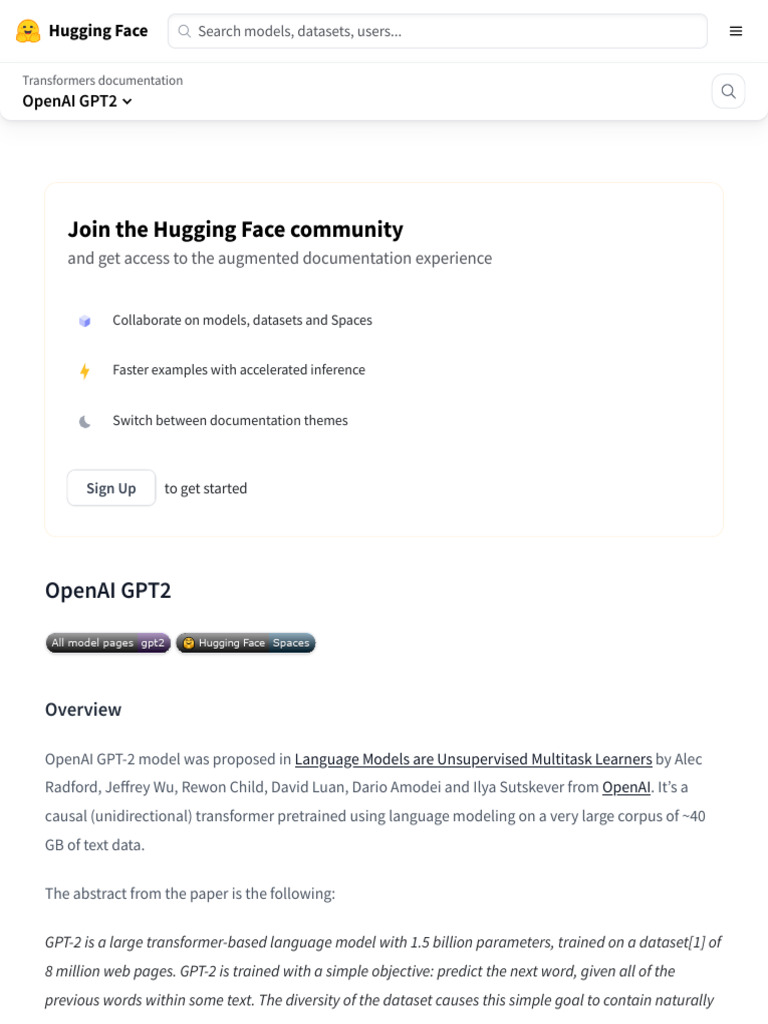The height and width of the screenshot is (1024, 768).
Task: Click the OpenAI GPT2 main heading
Action: pyautogui.click(x=108, y=590)
